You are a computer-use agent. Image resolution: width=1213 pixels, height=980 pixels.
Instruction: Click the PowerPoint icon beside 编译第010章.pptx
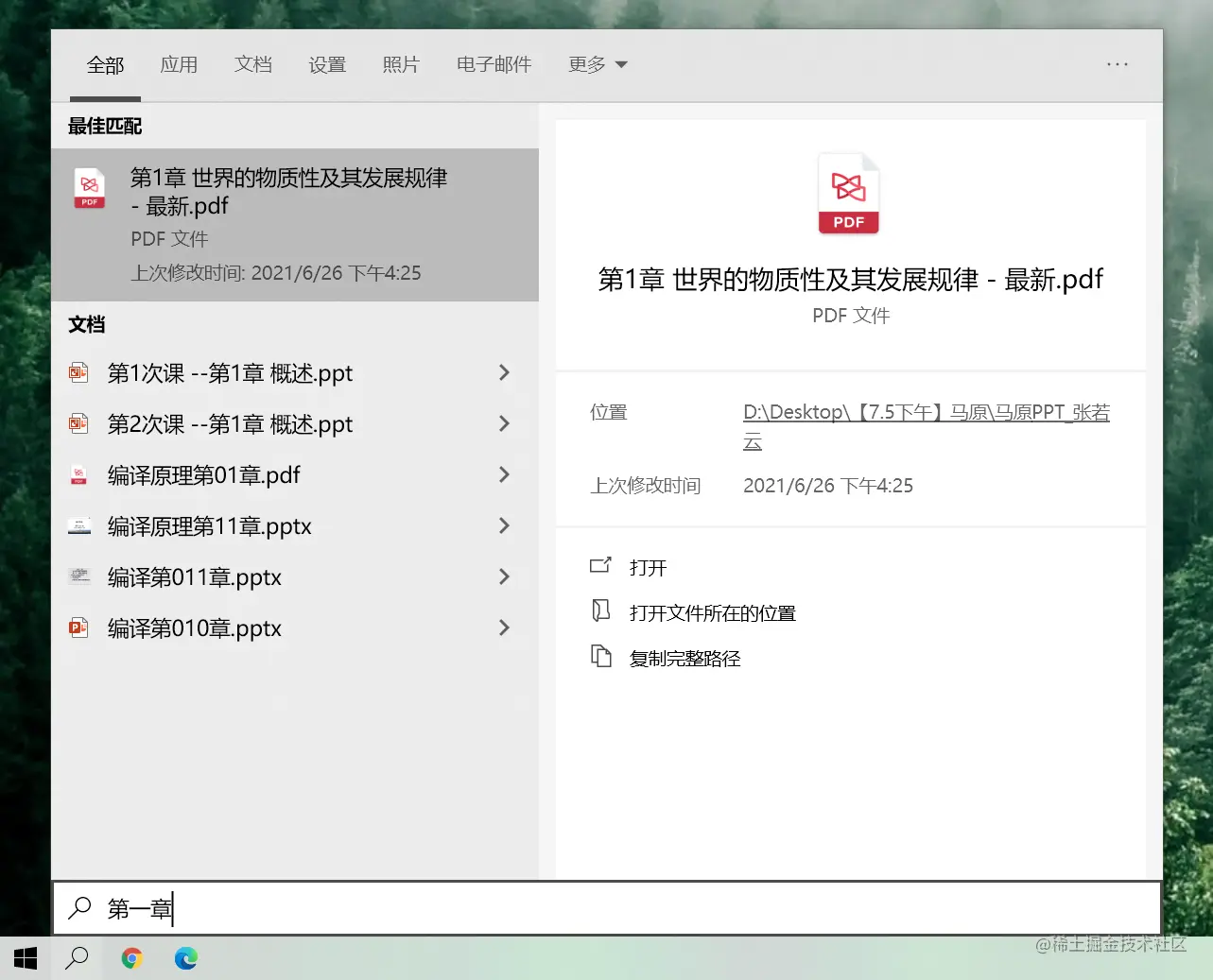tap(80, 628)
